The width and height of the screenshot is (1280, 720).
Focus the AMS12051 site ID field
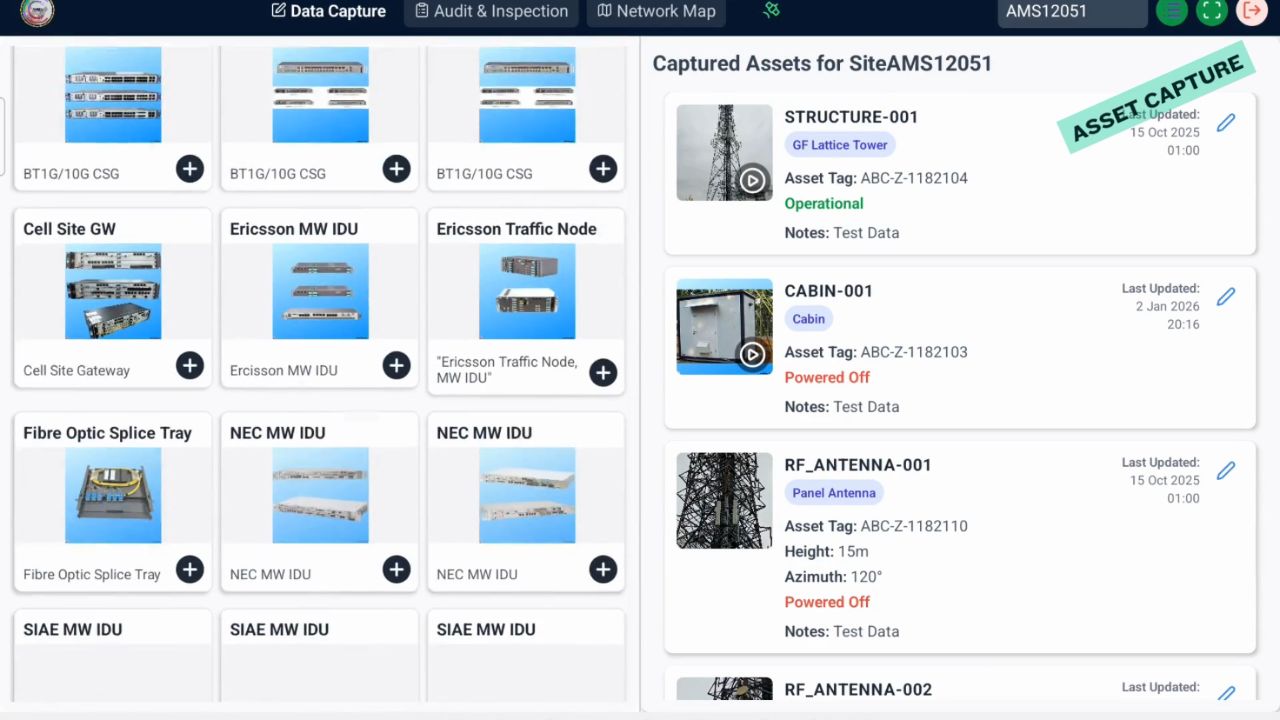tap(1072, 11)
